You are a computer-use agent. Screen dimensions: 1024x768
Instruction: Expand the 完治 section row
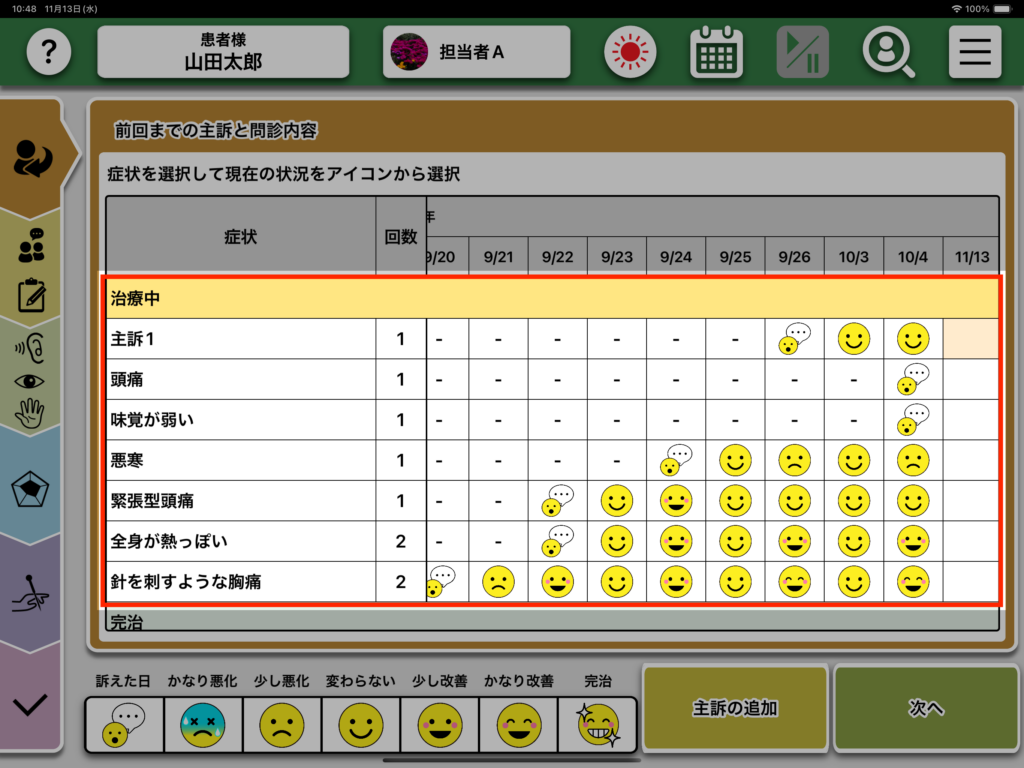click(552, 622)
